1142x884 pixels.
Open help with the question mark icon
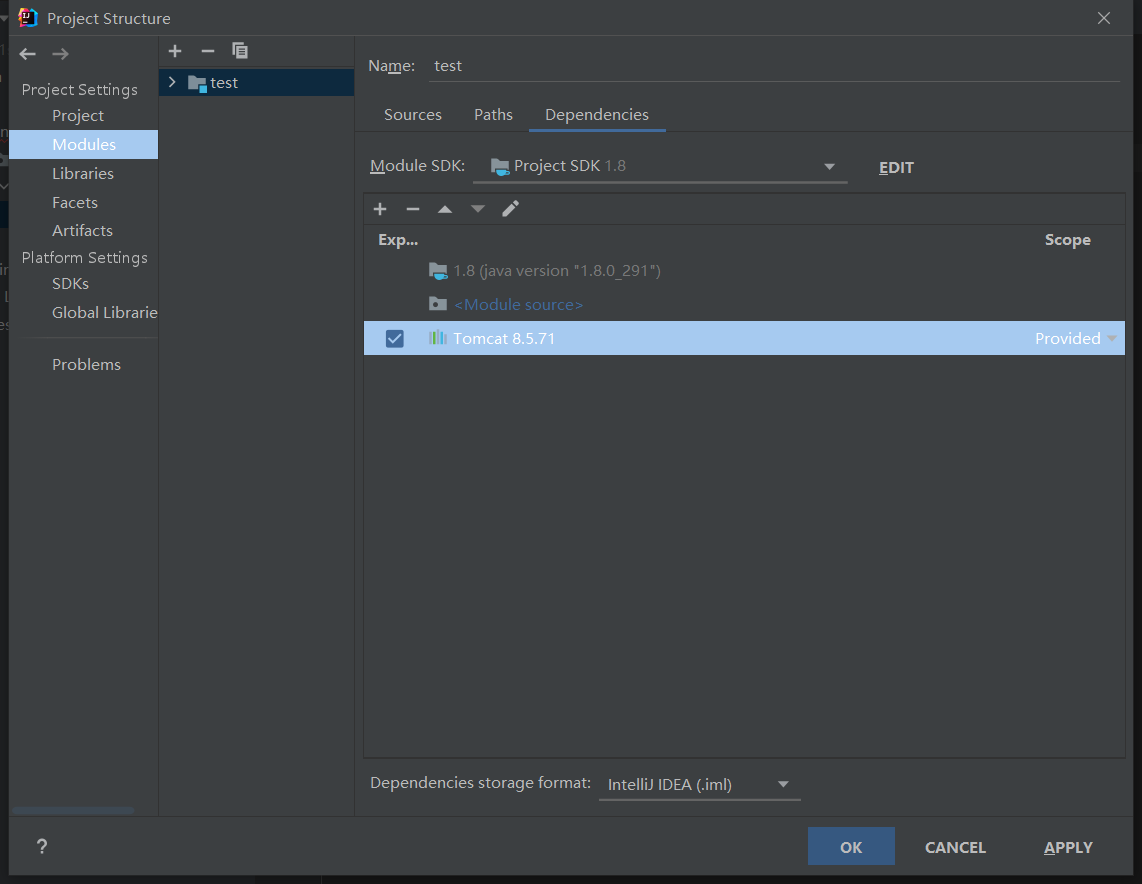click(x=42, y=846)
